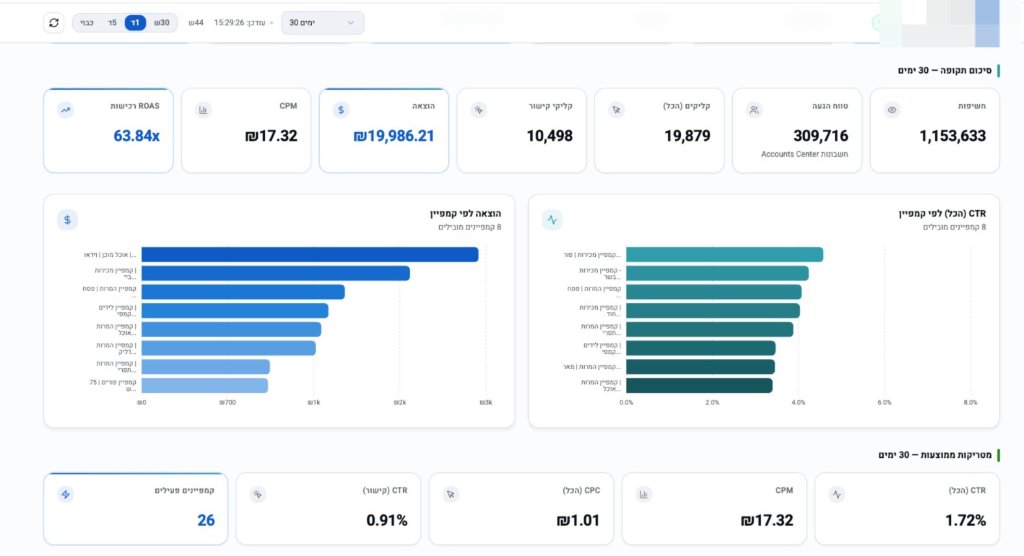Screen dimensions: 1024x556
Task: Click spend bar for 'קמפיין המרות | פסח'
Action: click(x=243, y=292)
